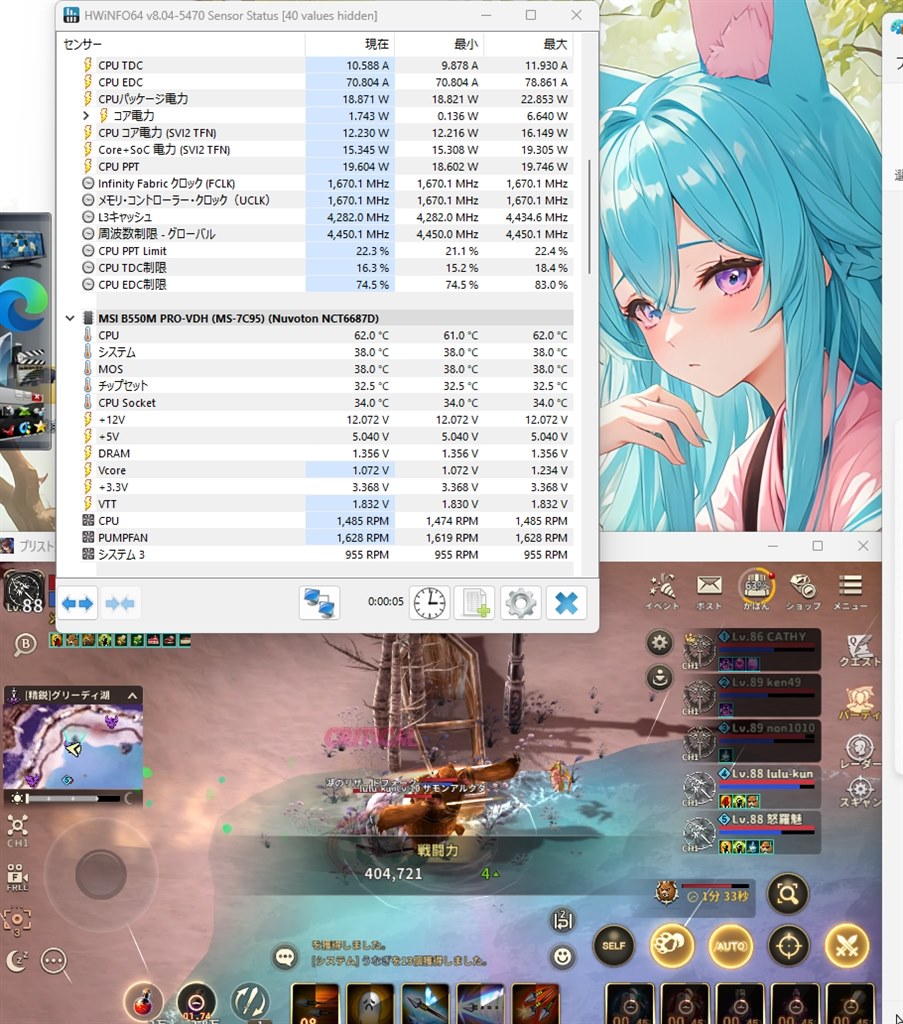Click the glowing pet paw skill button

point(672,946)
